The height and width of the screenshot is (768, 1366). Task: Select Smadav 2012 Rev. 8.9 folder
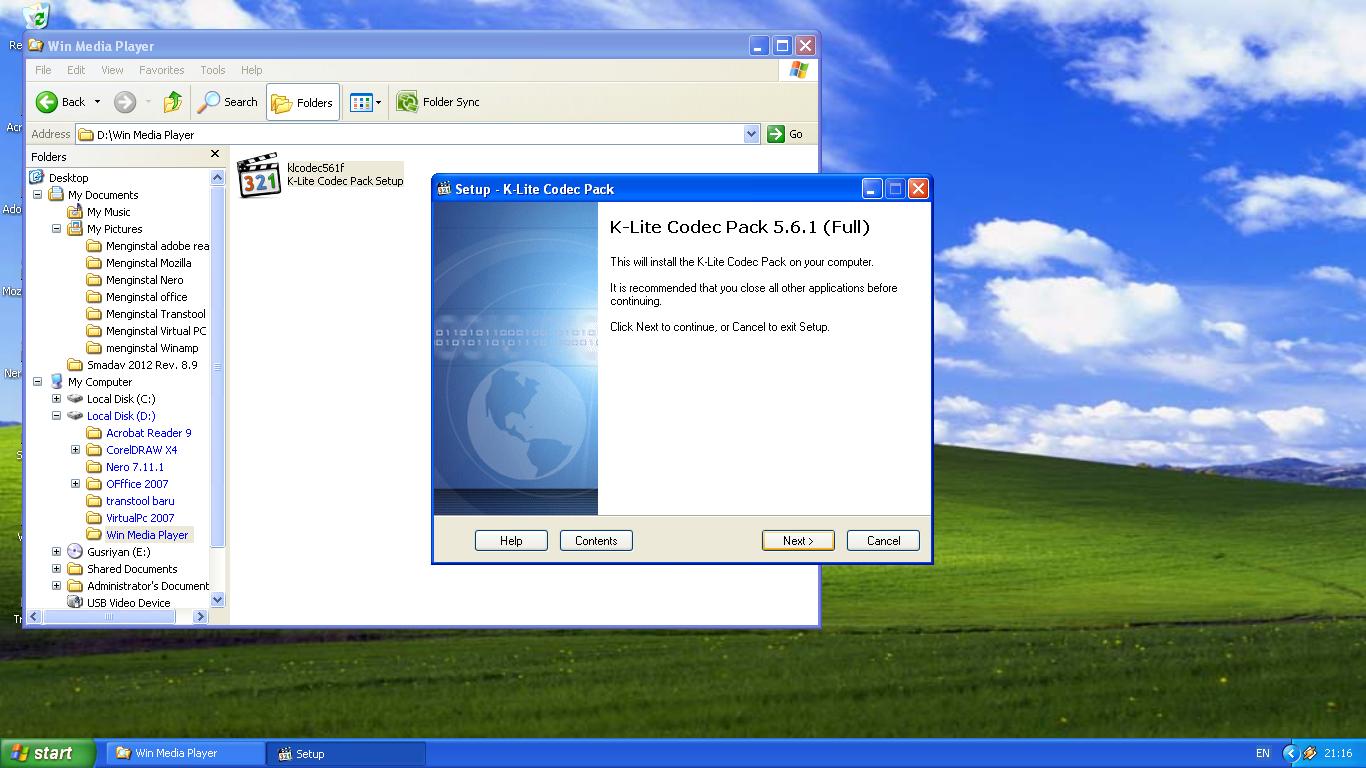click(142, 365)
